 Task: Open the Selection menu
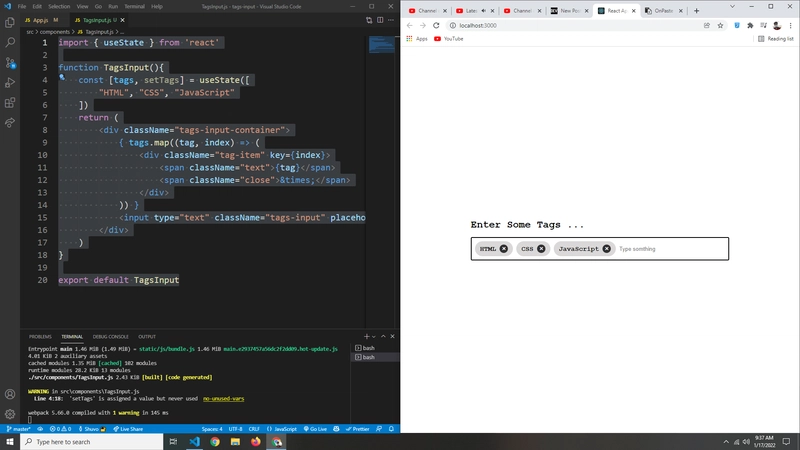tap(59, 7)
